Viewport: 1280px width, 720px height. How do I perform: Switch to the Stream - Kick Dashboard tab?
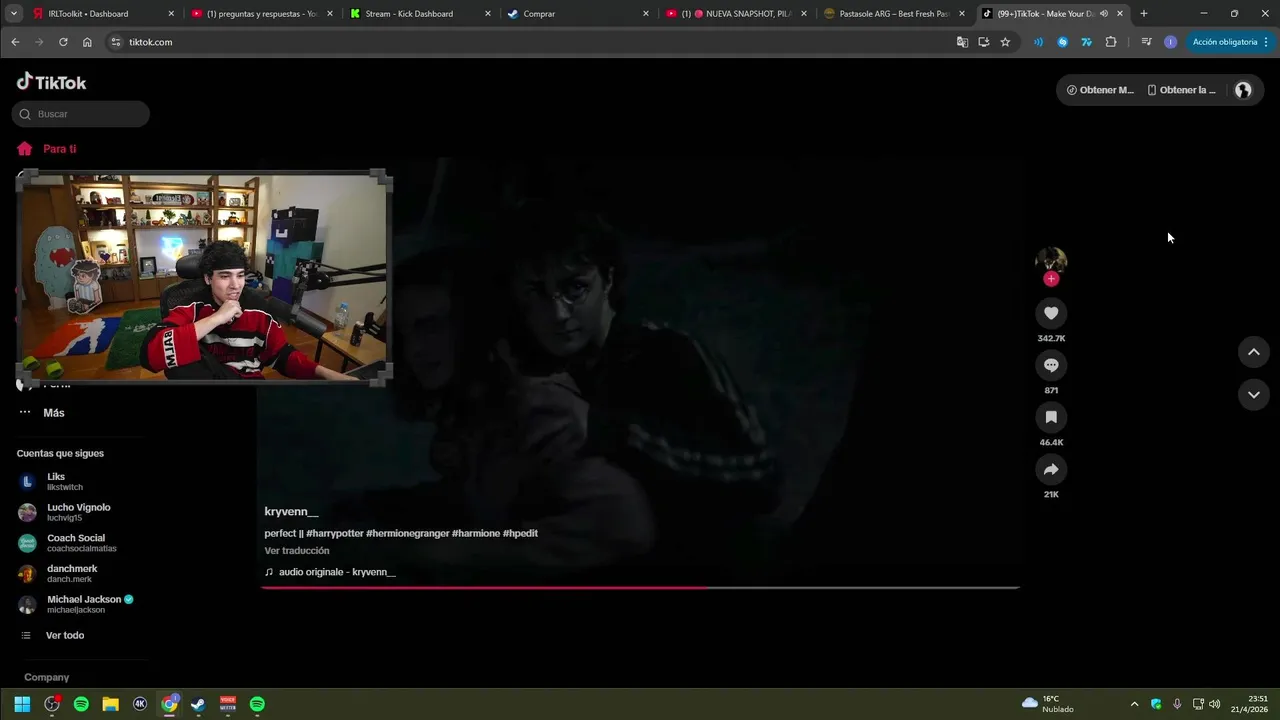pyautogui.click(x=418, y=14)
